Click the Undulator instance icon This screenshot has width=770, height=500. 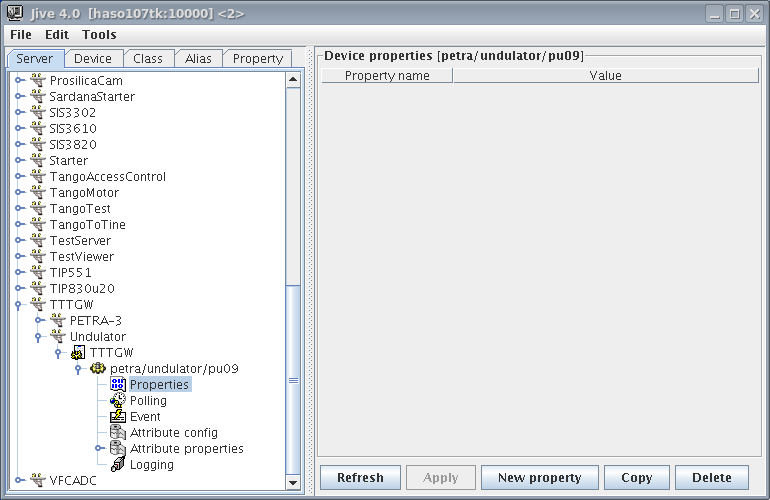pos(58,336)
